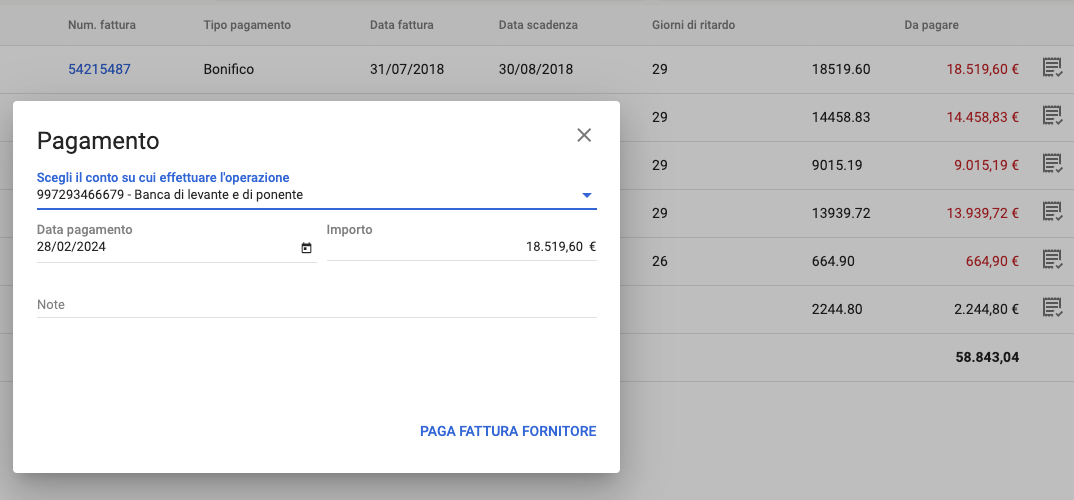1074x500 pixels.
Task: Sort by Data scadenza column header
Action: click(x=538, y=25)
